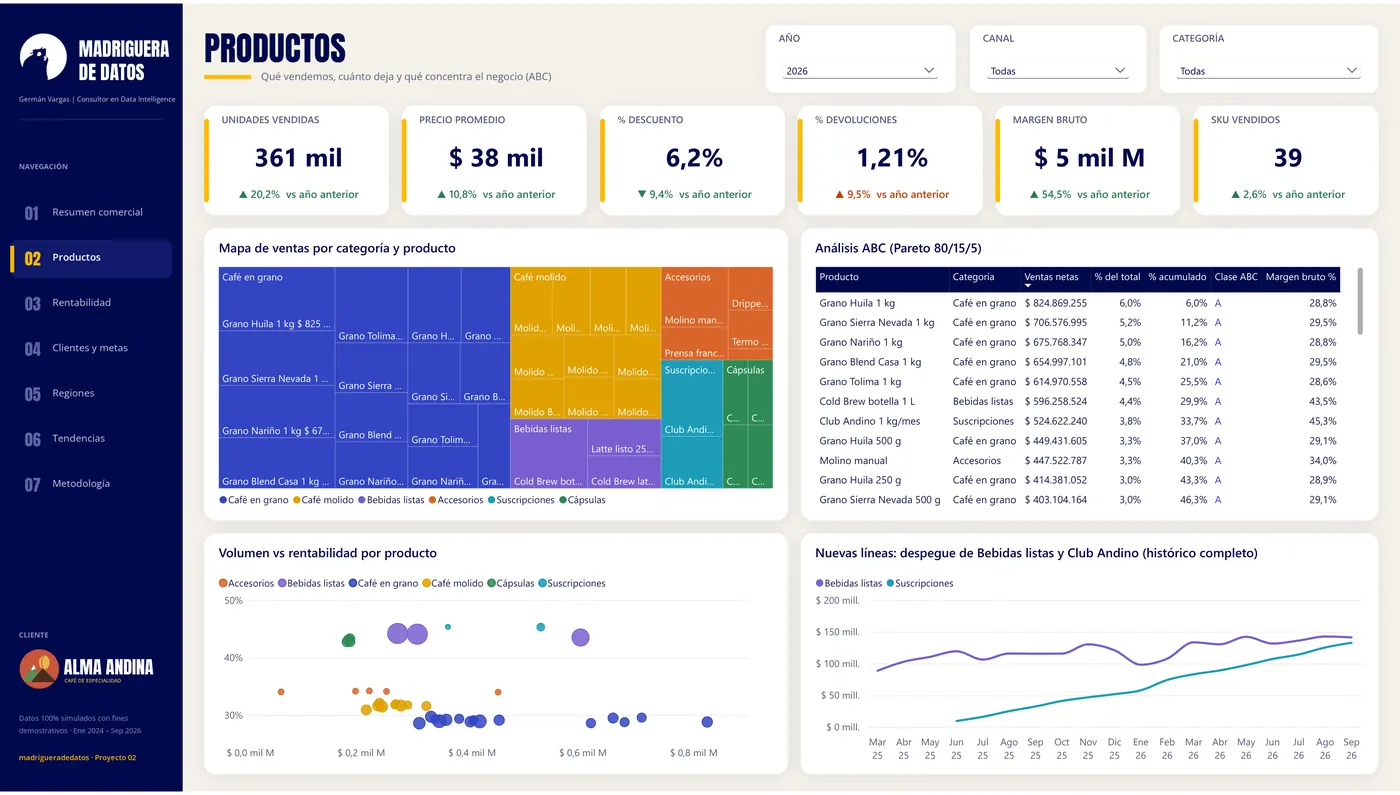Click the Clase ABC column header

tap(1236, 277)
